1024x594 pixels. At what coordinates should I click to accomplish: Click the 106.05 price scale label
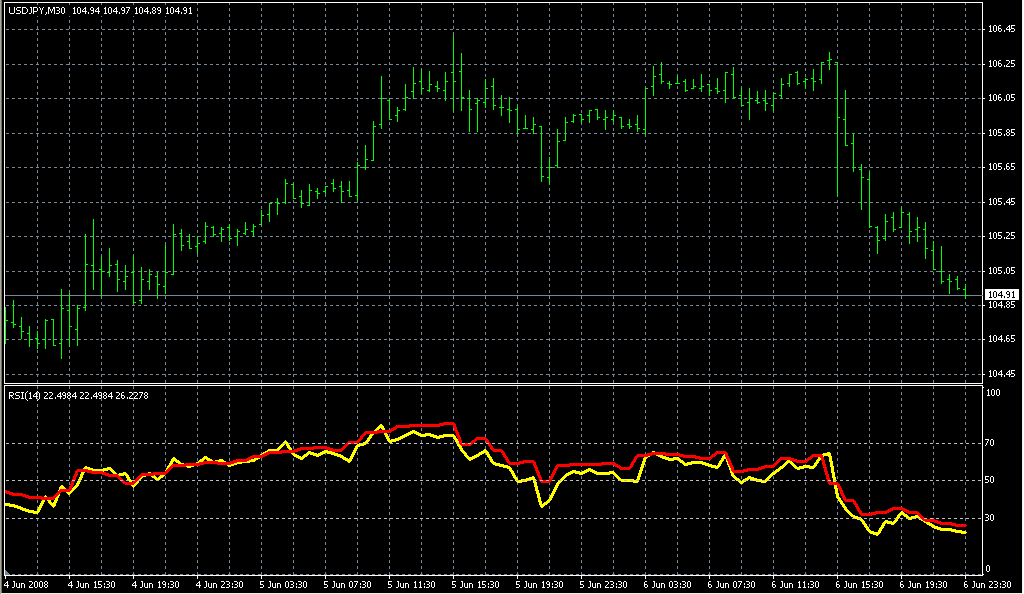(1002, 99)
